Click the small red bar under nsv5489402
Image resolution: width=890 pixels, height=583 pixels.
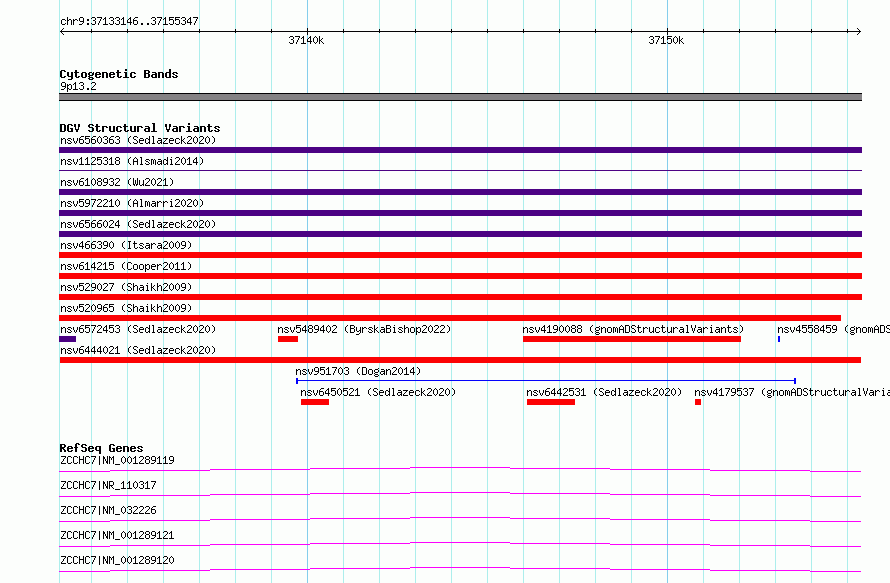288,339
